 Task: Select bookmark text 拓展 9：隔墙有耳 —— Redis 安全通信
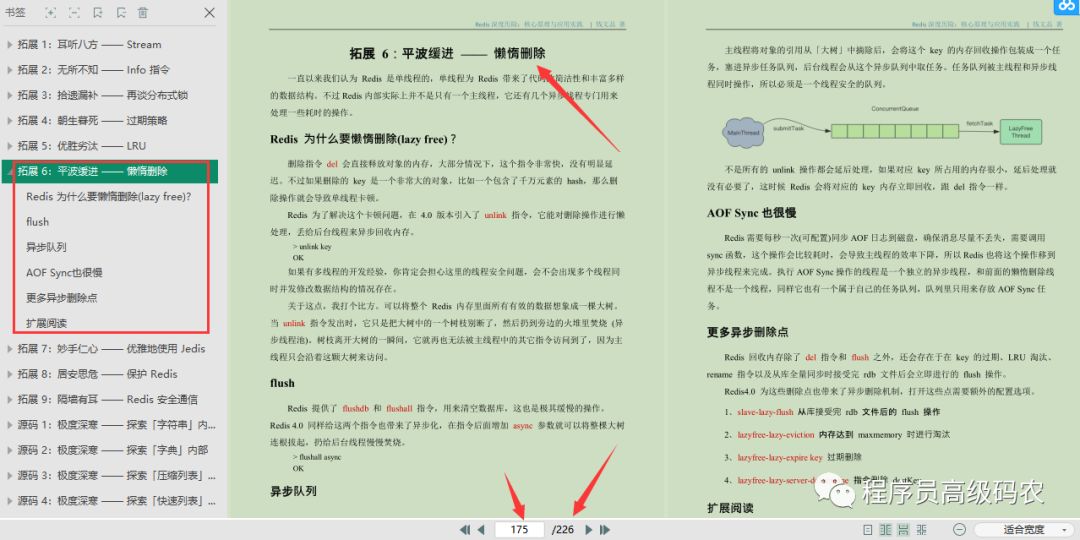tap(107, 399)
